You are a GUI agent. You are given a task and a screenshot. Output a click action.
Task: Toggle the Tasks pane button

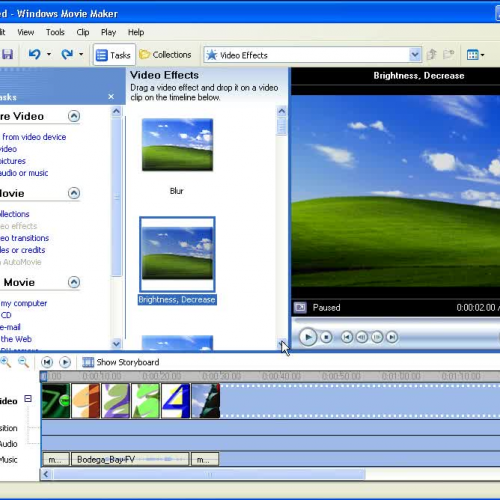[x=114, y=55]
